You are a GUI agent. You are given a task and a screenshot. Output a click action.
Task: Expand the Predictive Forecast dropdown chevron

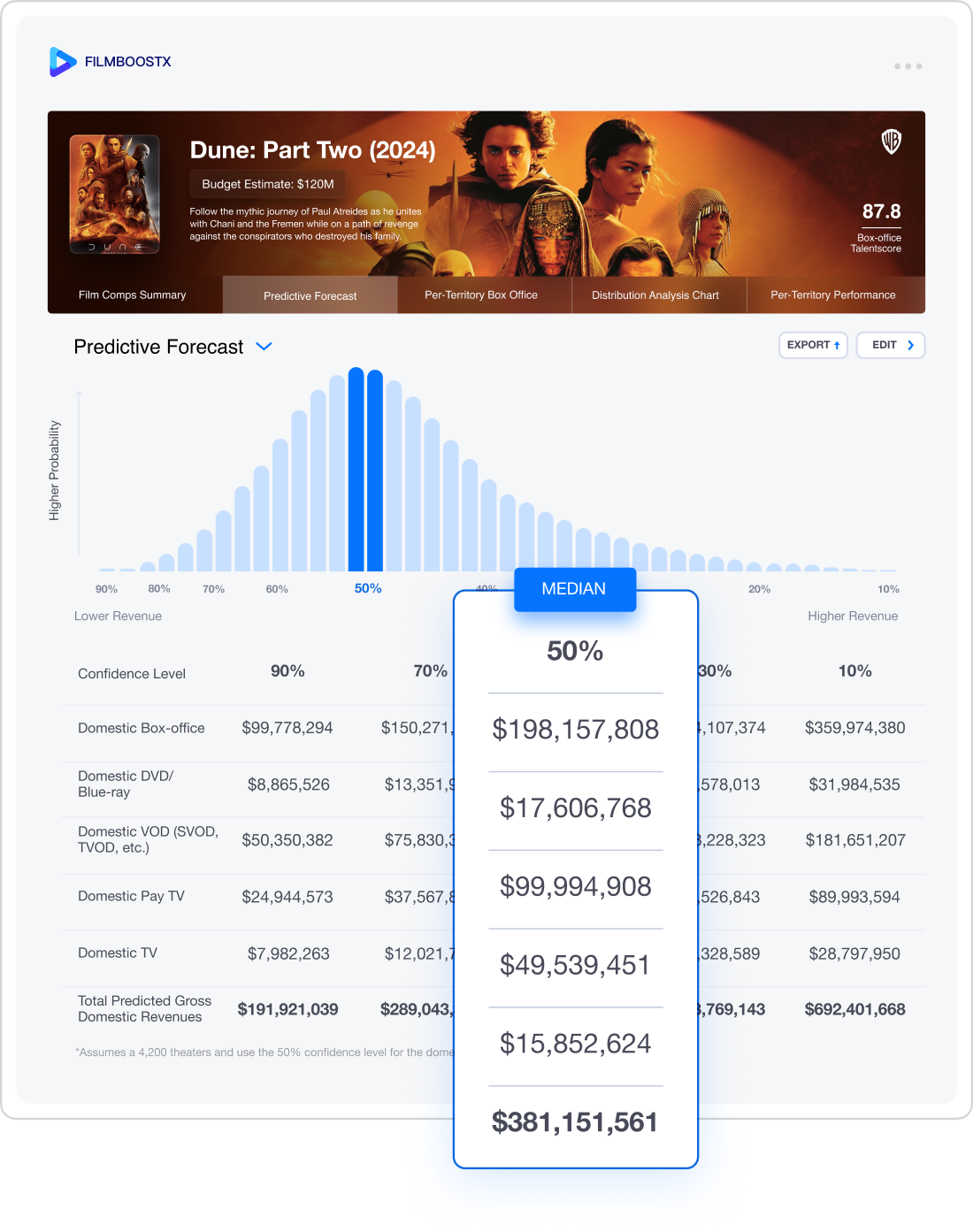(264, 347)
